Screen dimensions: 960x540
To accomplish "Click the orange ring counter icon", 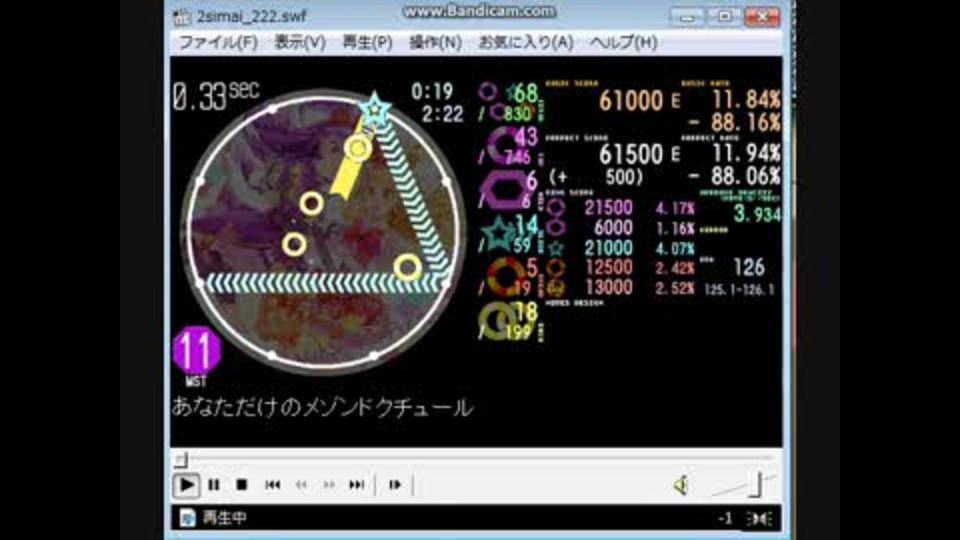I will pyautogui.click(x=506, y=276).
